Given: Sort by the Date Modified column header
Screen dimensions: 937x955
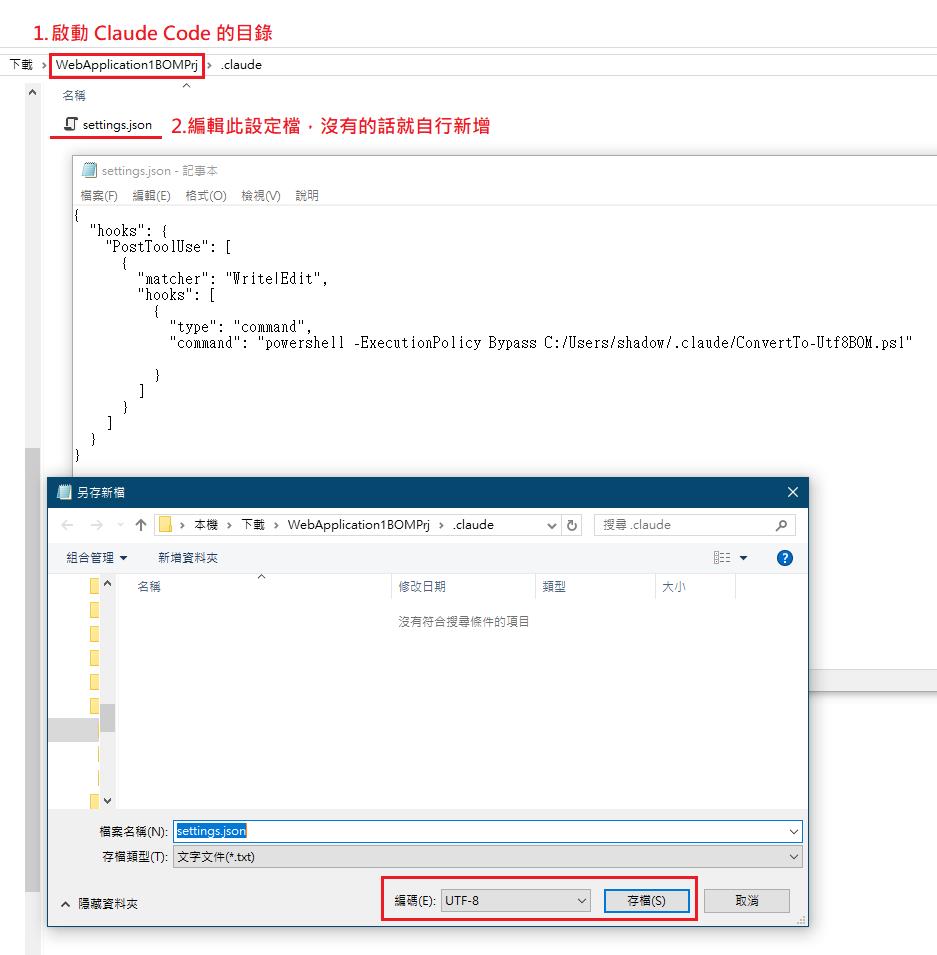Looking at the screenshot, I should click(x=422, y=587).
